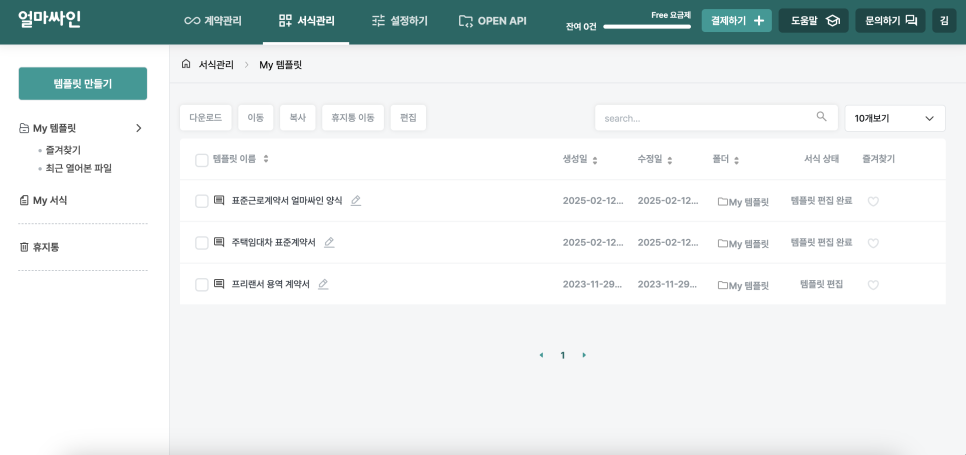
Task: Switch to the 서식관리 tab
Action: tap(306, 21)
